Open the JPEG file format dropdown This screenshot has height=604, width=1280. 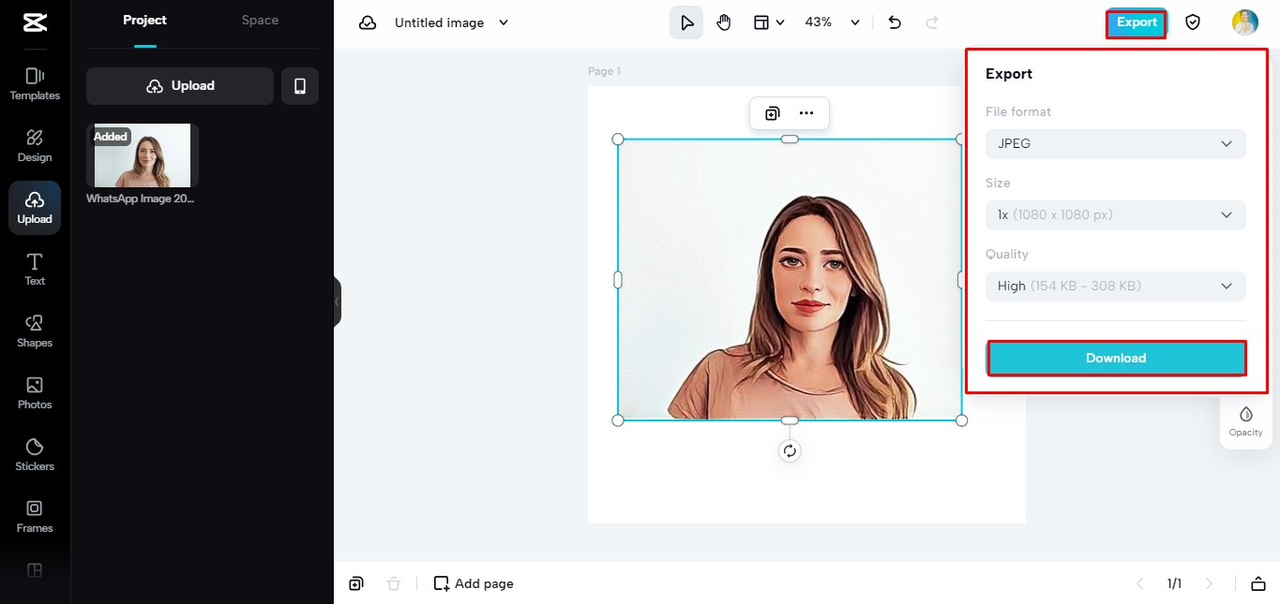pyautogui.click(x=1116, y=143)
